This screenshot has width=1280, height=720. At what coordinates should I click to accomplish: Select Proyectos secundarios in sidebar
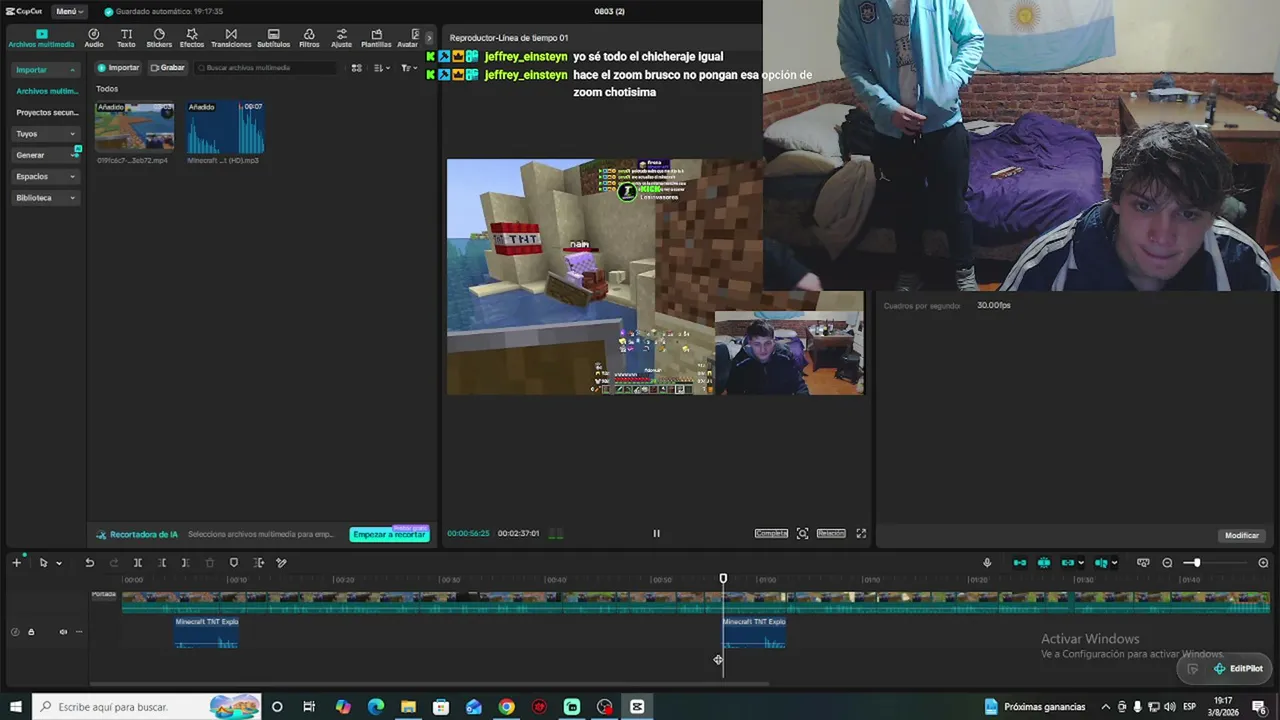pos(46,112)
